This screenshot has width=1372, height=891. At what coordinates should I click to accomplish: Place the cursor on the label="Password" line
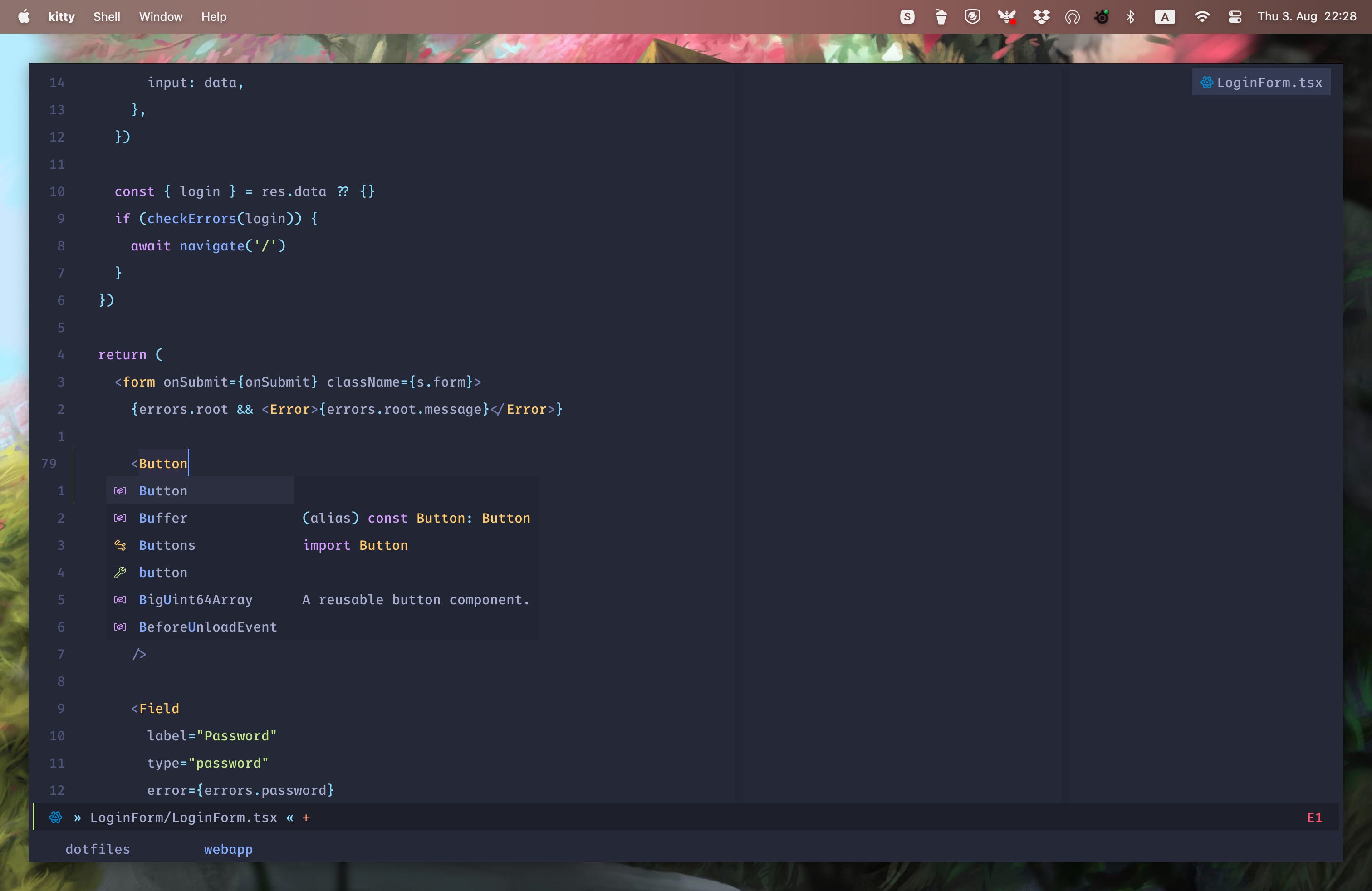pos(211,736)
